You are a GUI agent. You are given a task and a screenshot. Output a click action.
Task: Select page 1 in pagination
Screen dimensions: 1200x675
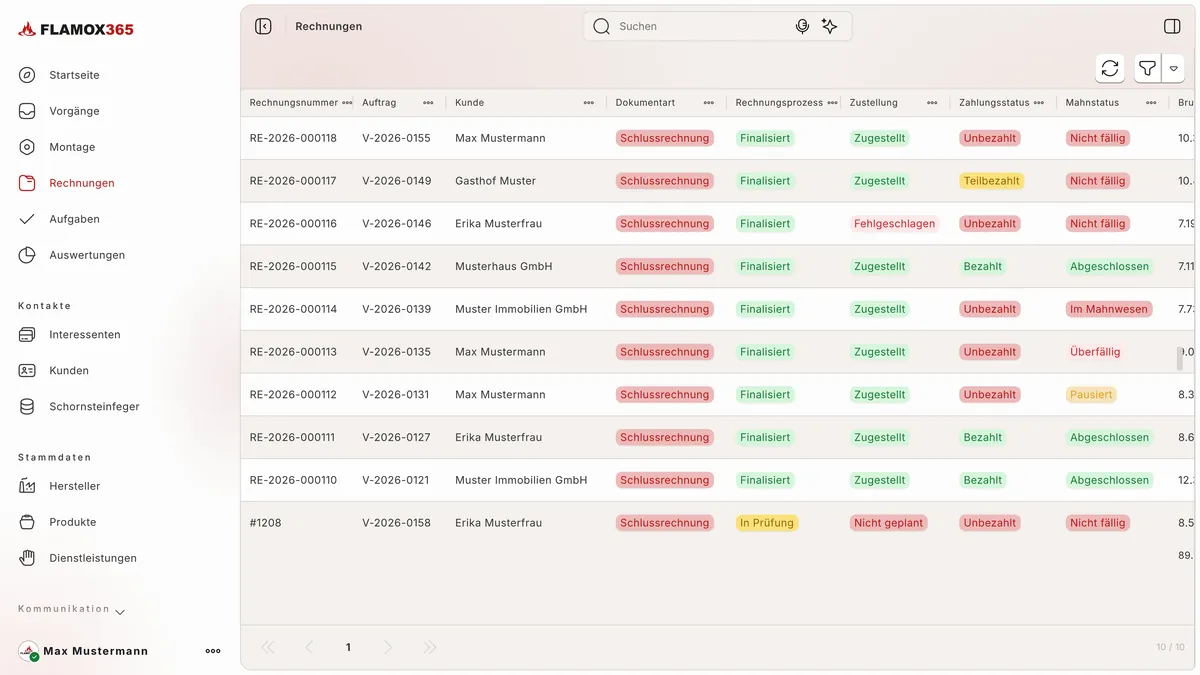[x=348, y=648]
